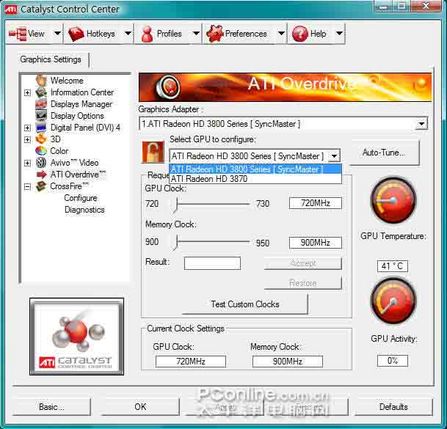Click the Welcome icon in the tree
Screen dimensions: 447x429
tap(41, 80)
